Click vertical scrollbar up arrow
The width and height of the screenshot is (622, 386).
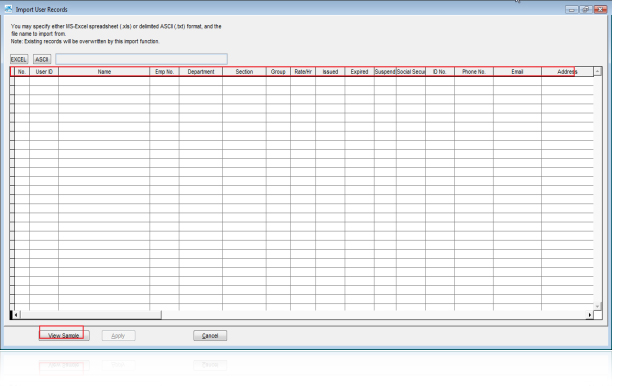click(x=597, y=71)
